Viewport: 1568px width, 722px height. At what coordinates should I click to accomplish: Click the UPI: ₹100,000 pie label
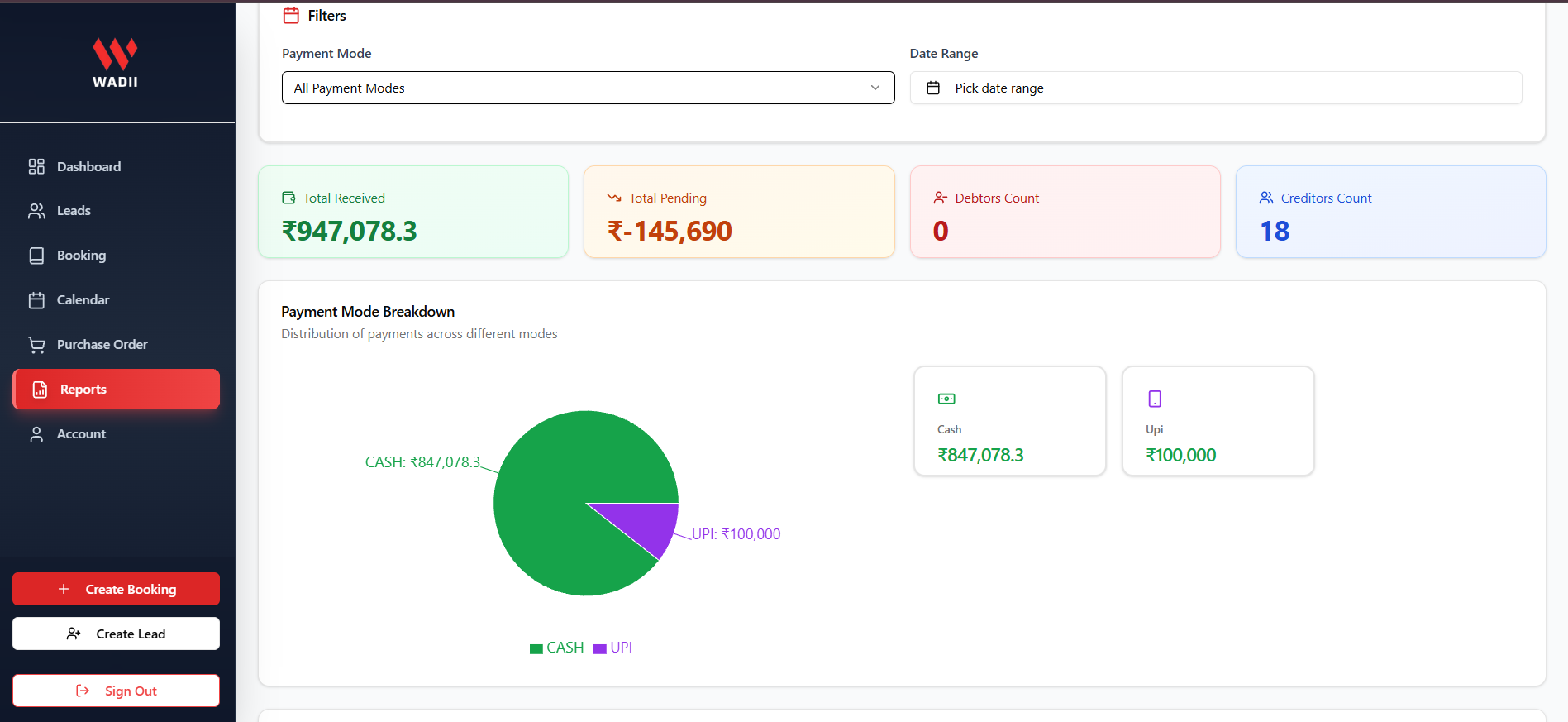tap(736, 534)
